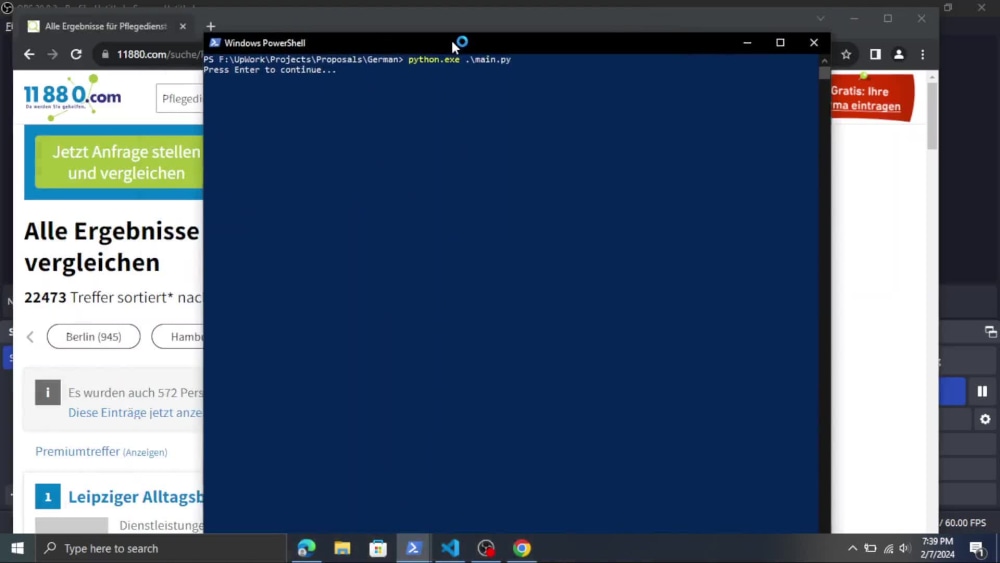Close the Alle Ergebnisse browser tab

point(183,26)
